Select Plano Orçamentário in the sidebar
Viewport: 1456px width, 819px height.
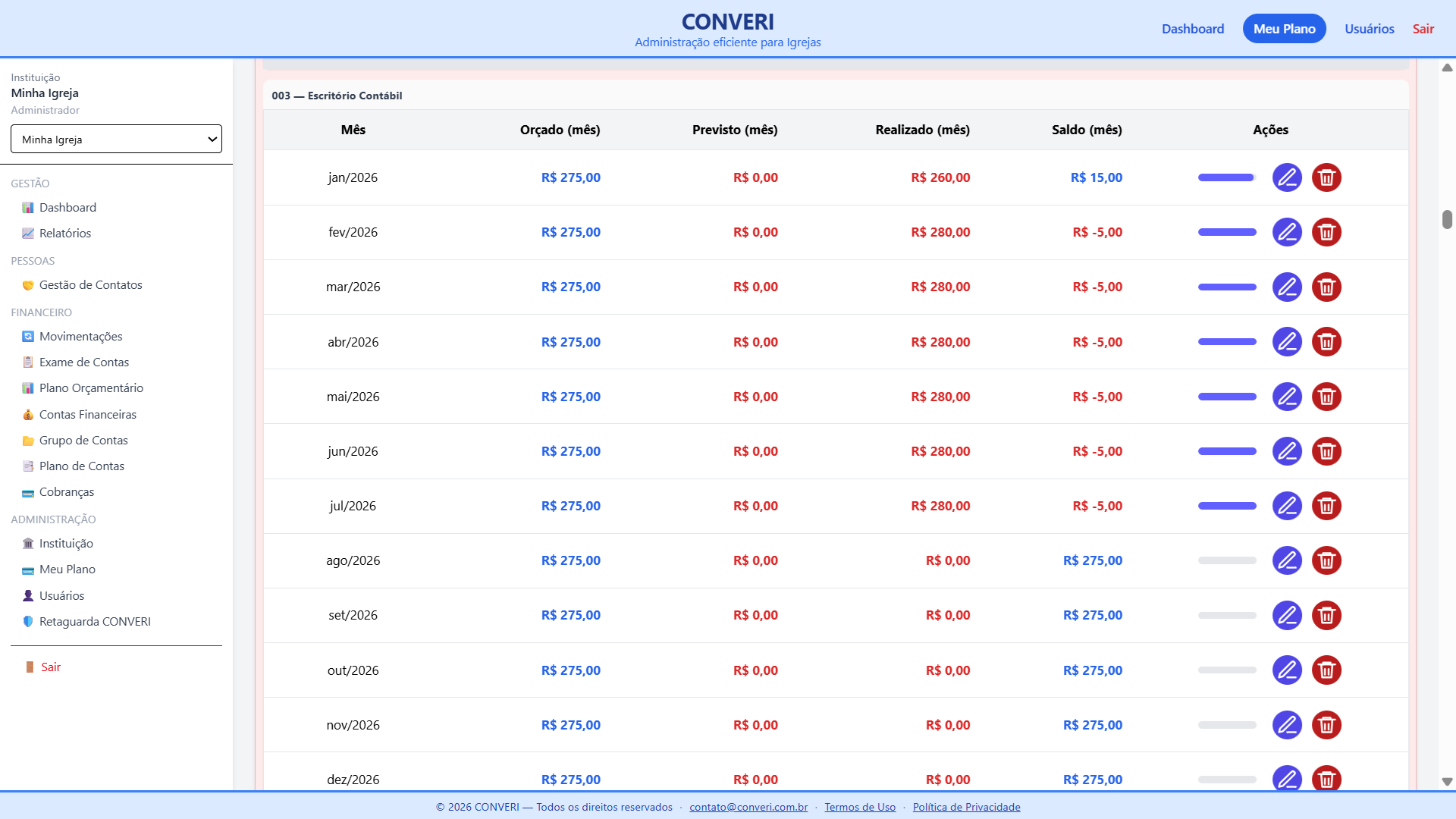pyautogui.click(x=91, y=388)
